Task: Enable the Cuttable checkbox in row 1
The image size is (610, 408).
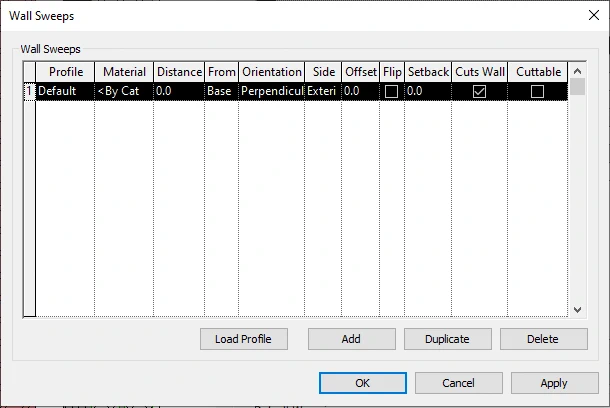Action: pos(538,91)
